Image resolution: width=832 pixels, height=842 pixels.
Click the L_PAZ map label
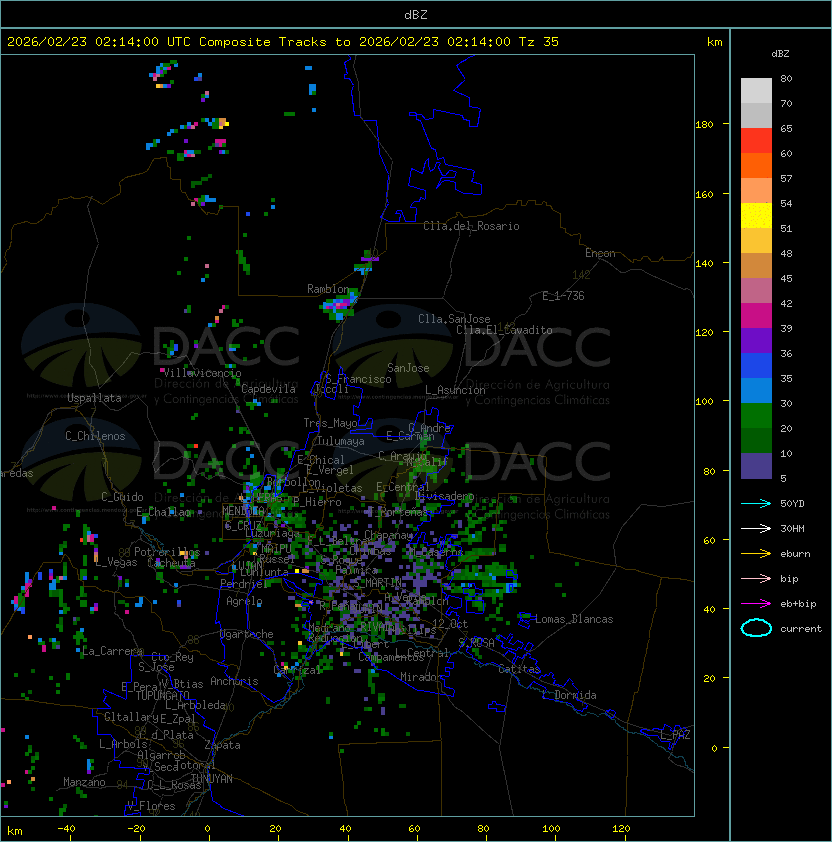(675, 735)
